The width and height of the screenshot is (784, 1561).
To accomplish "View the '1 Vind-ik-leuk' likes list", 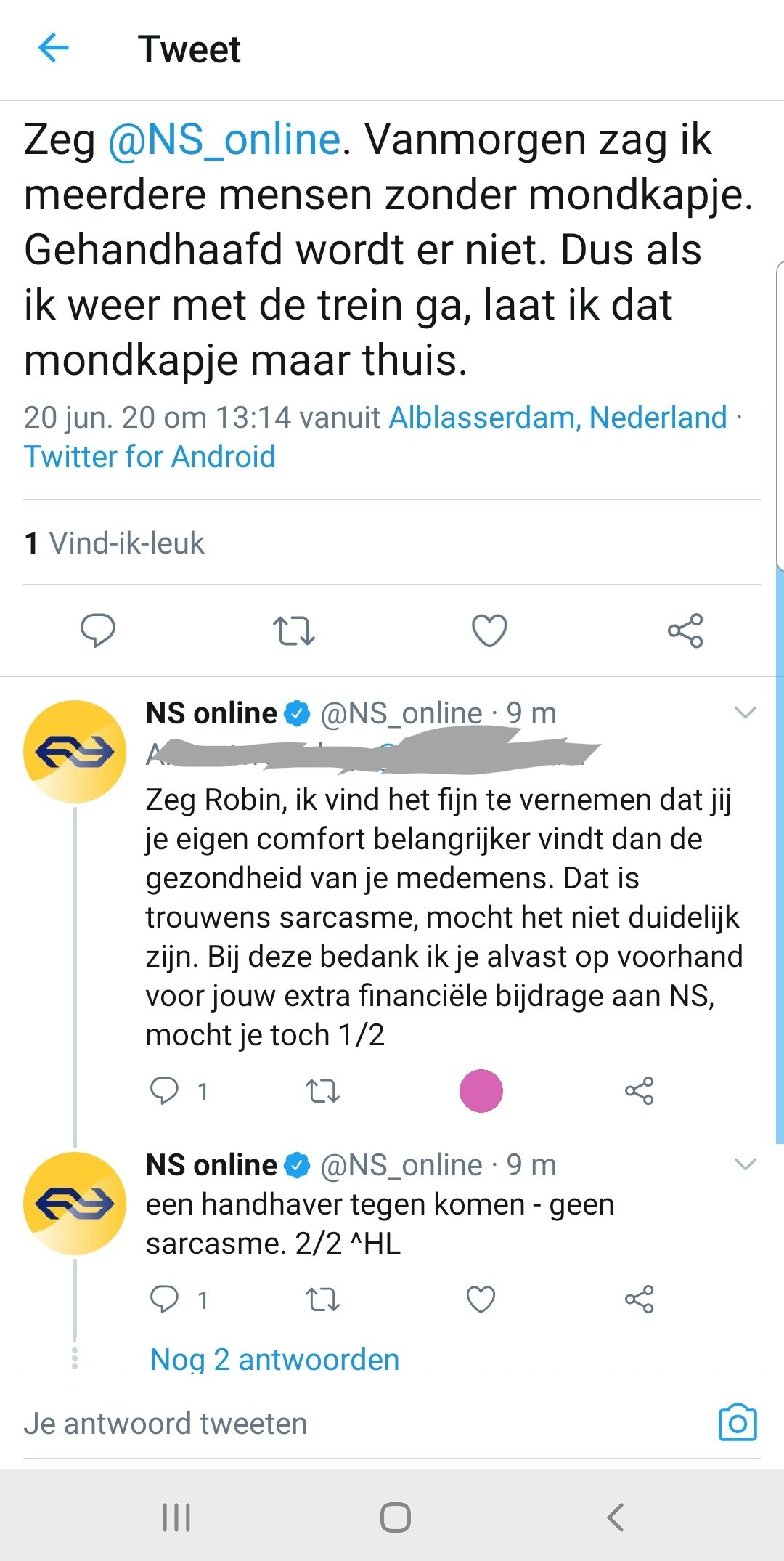I will 115,543.
